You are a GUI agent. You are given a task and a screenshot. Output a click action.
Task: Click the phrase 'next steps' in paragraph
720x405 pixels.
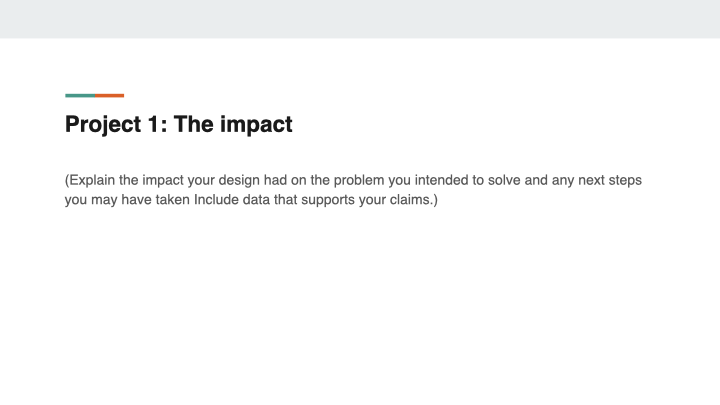pos(606,181)
